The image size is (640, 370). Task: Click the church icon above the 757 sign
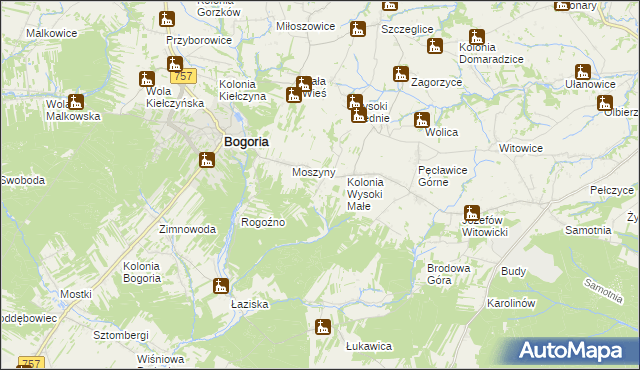(x=175, y=64)
